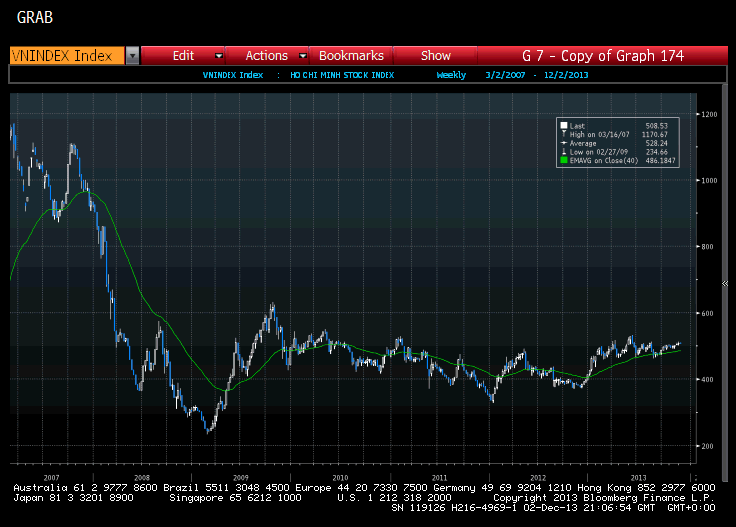Viewport: 736px width, 527px height.
Task: Click the Low on 02/27/09 legend marker
Action: click(564, 150)
